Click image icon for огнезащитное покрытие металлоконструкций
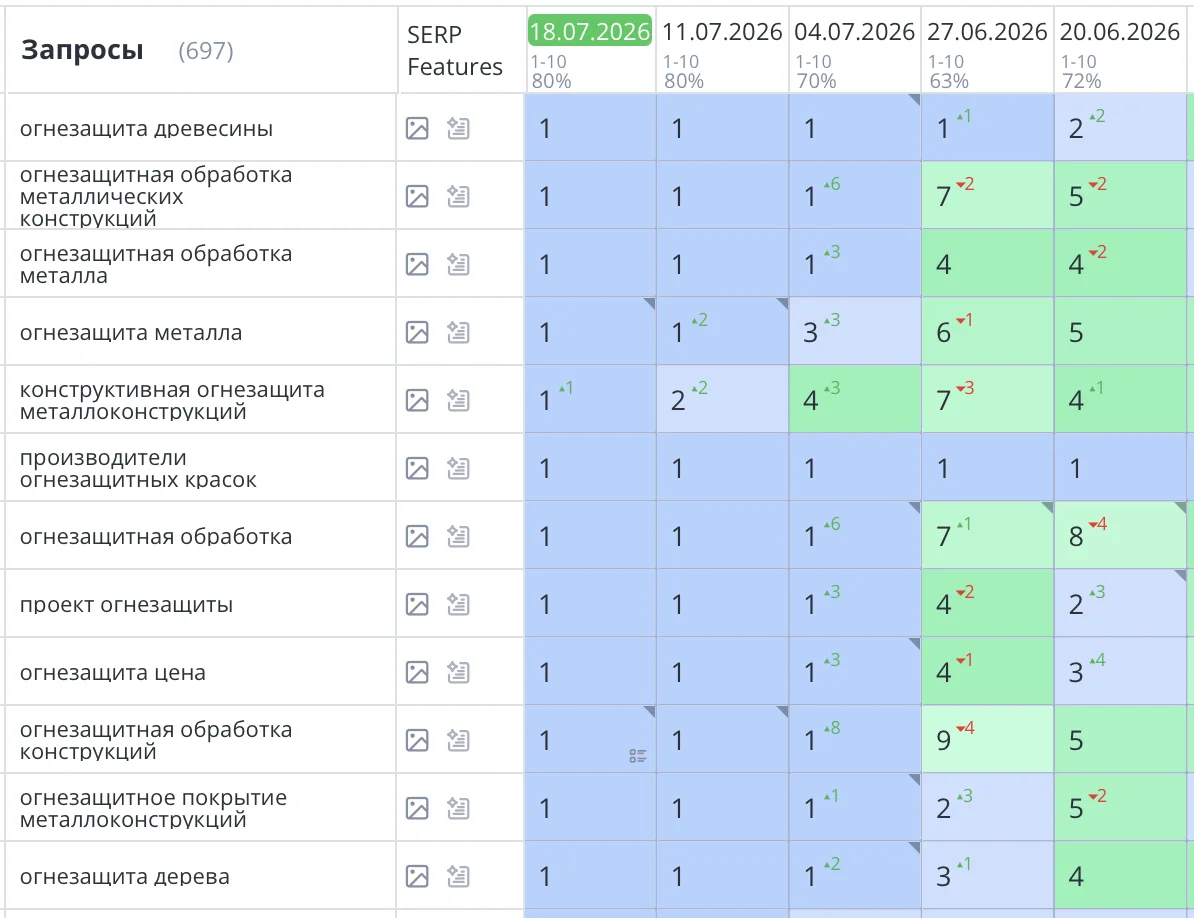The image size is (1194, 918). 417,808
